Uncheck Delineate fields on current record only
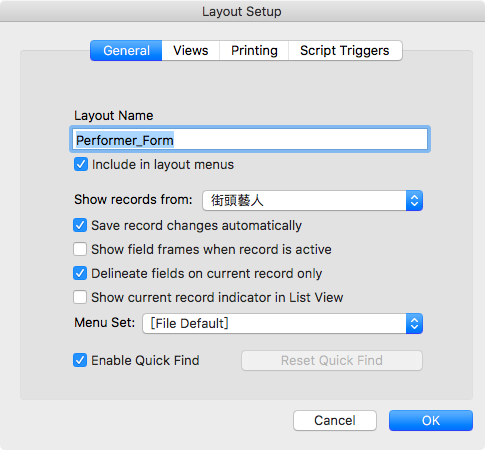 pyautogui.click(x=80, y=273)
